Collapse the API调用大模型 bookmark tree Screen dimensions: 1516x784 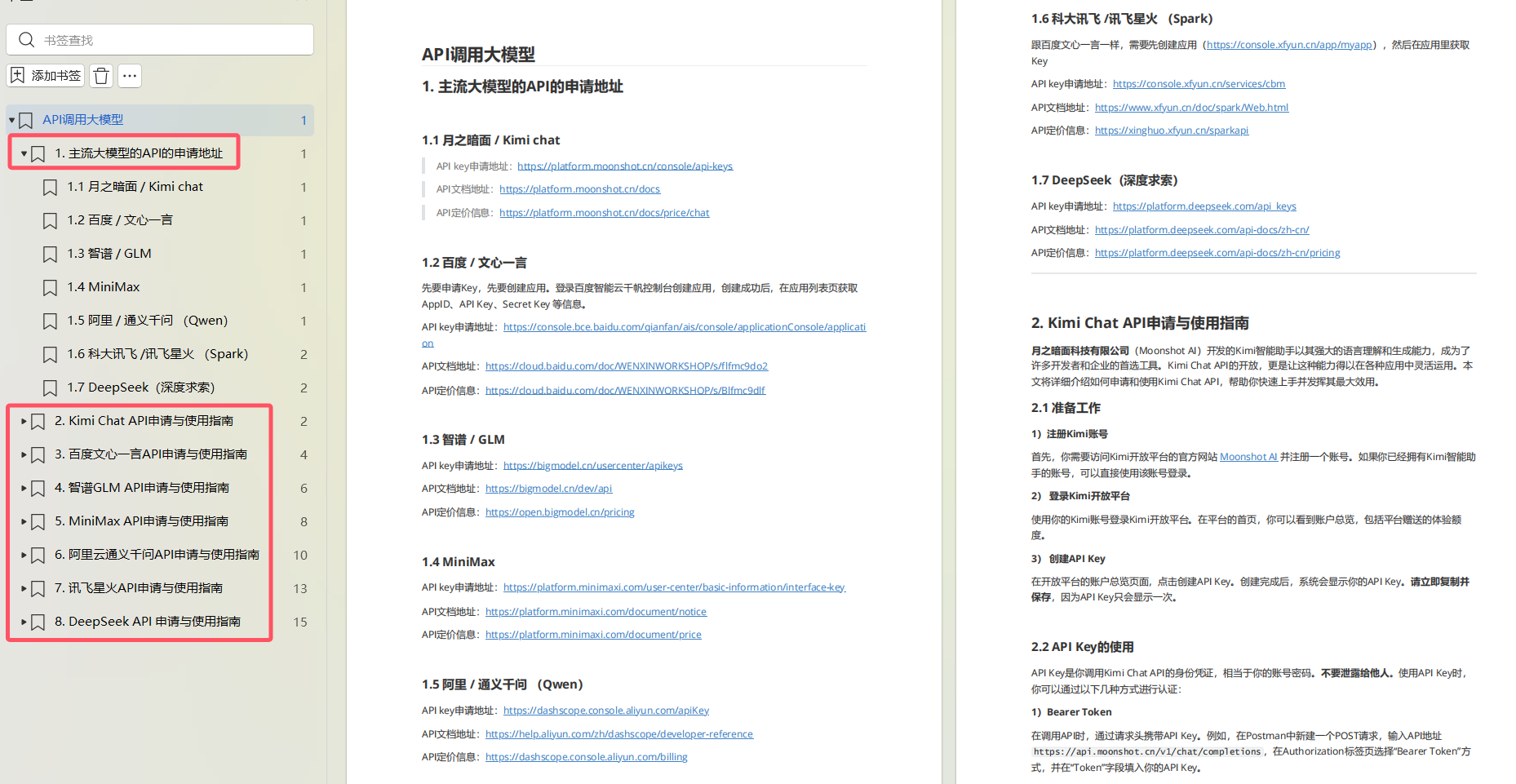(12, 120)
